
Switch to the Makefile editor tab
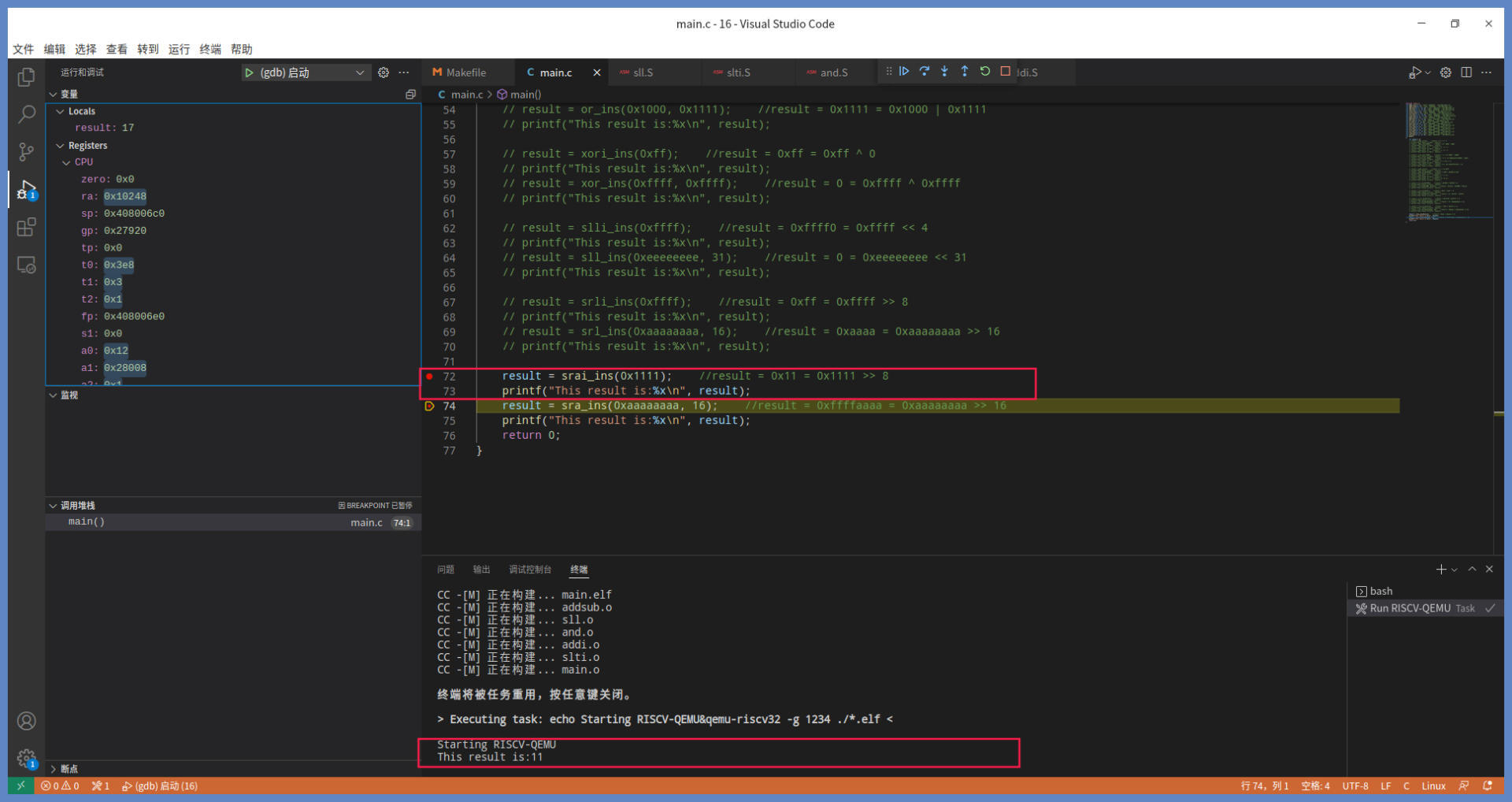click(465, 72)
